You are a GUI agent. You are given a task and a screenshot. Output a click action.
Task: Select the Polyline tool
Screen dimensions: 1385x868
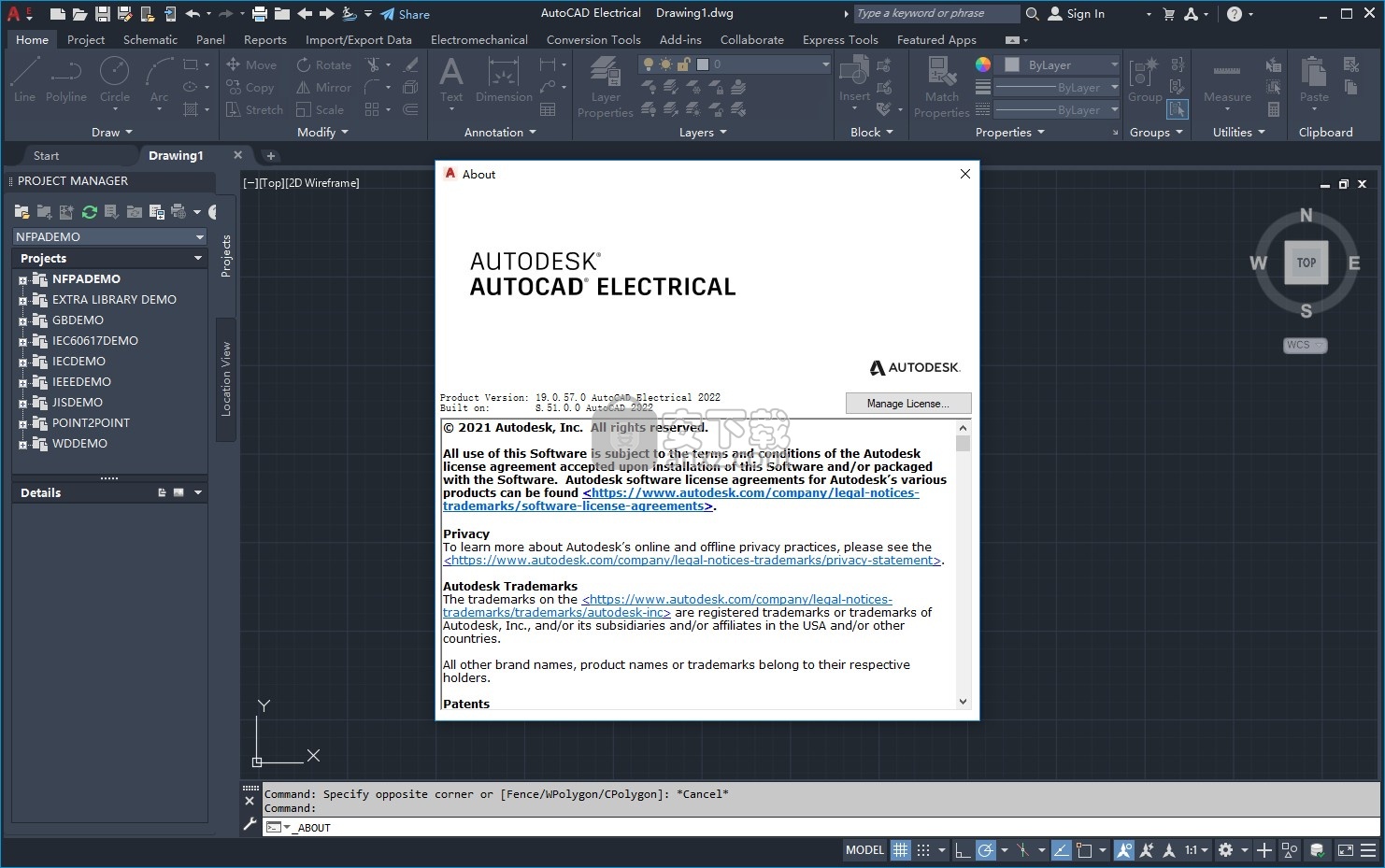click(x=65, y=79)
